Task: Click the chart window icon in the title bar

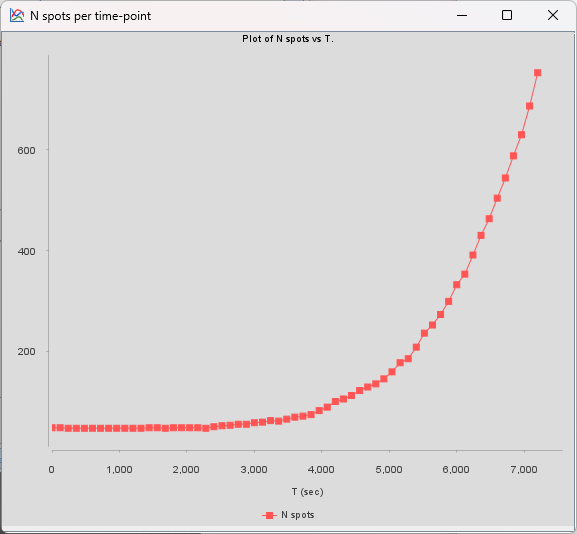Action: pyautogui.click(x=17, y=15)
